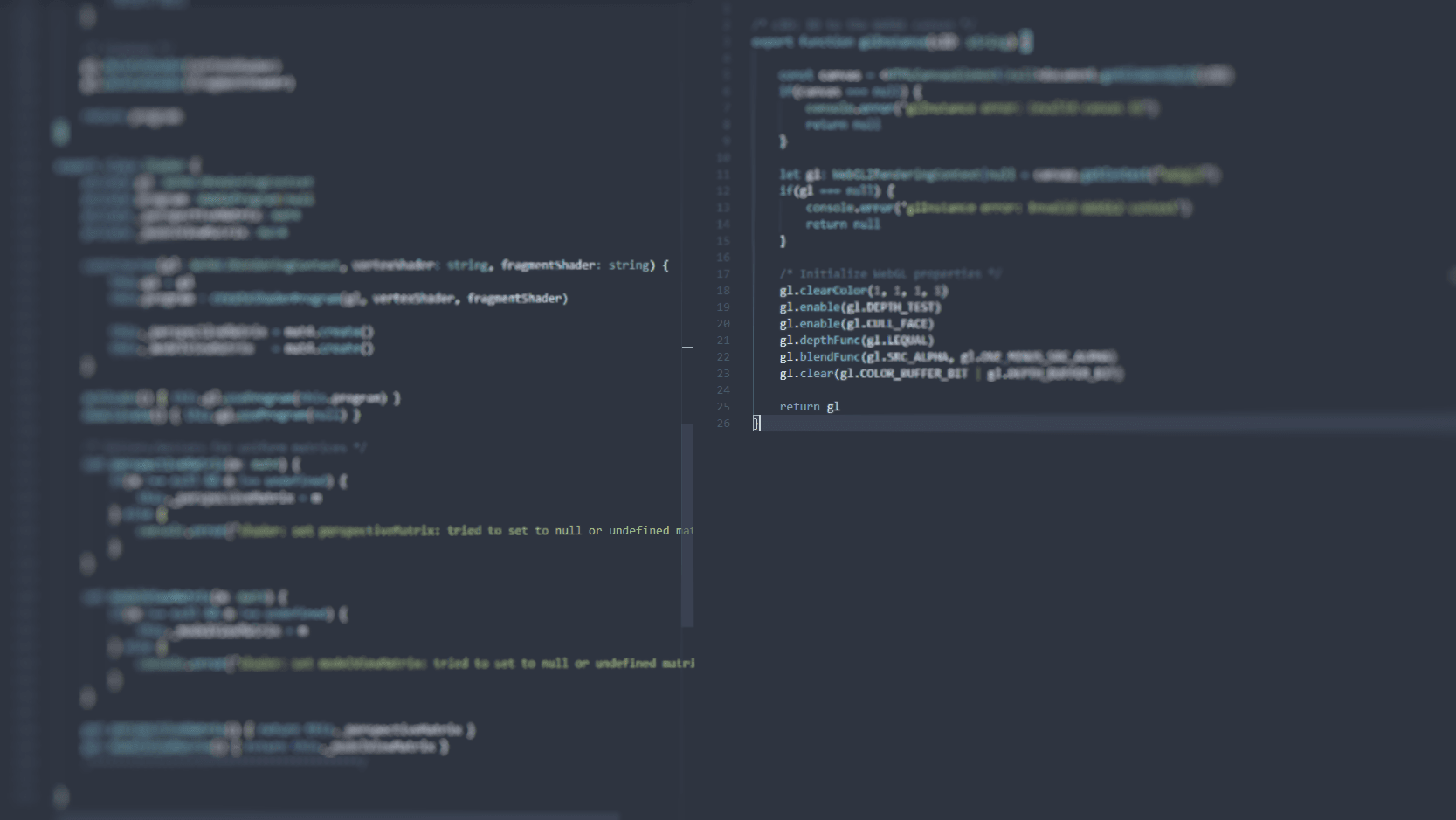Click the 'Initialize WebGL properties' comment
The width and height of the screenshot is (1456, 820).
(890, 274)
